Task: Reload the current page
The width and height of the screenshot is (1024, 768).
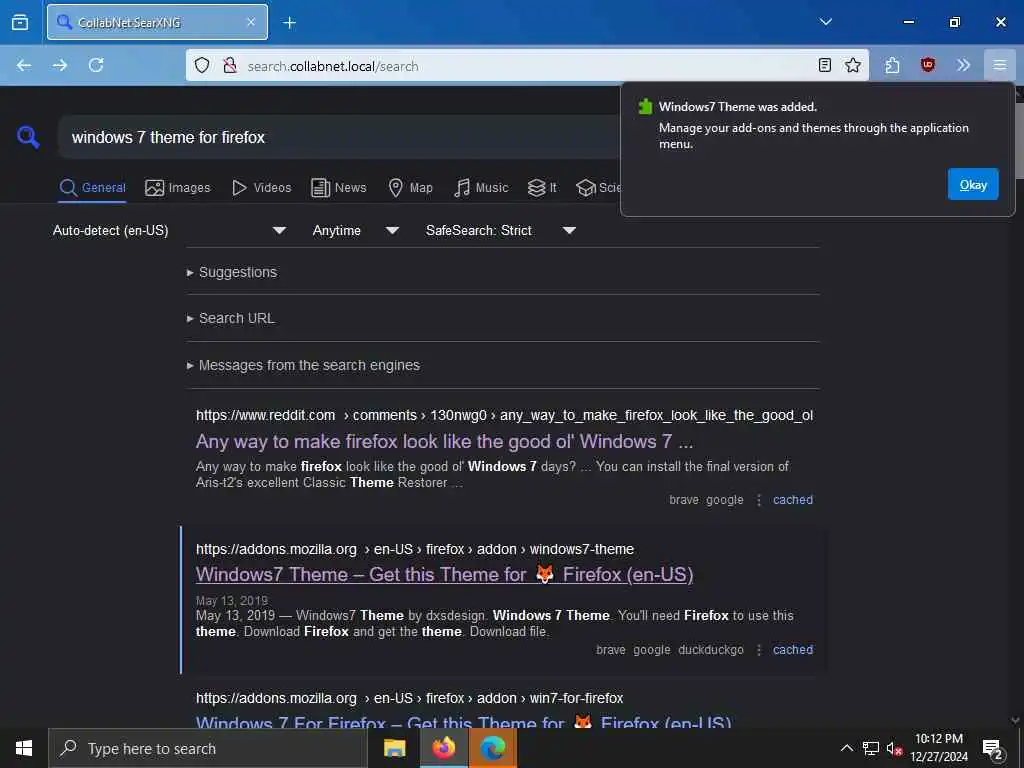Action: pos(96,65)
